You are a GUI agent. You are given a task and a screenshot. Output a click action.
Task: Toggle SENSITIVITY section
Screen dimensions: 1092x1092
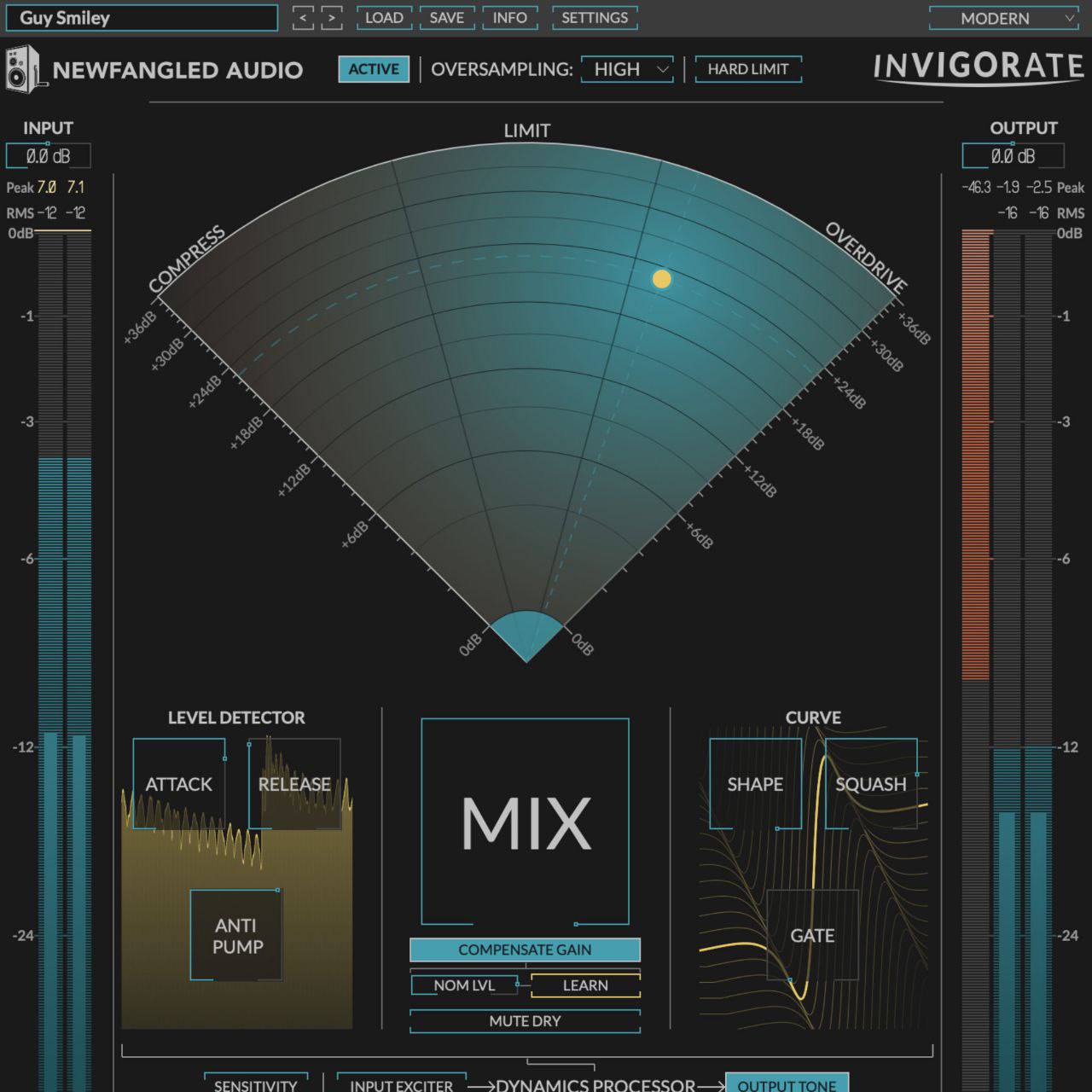pos(256,1084)
